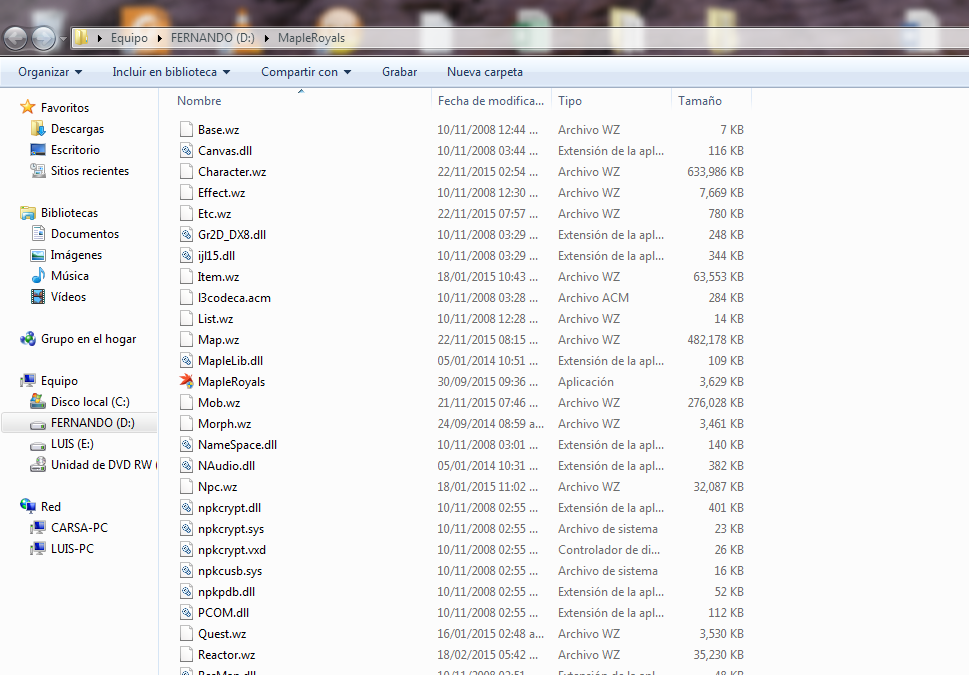969x675 pixels.
Task: Select CARSA-PC network computer
Action: pyautogui.click(x=79, y=527)
